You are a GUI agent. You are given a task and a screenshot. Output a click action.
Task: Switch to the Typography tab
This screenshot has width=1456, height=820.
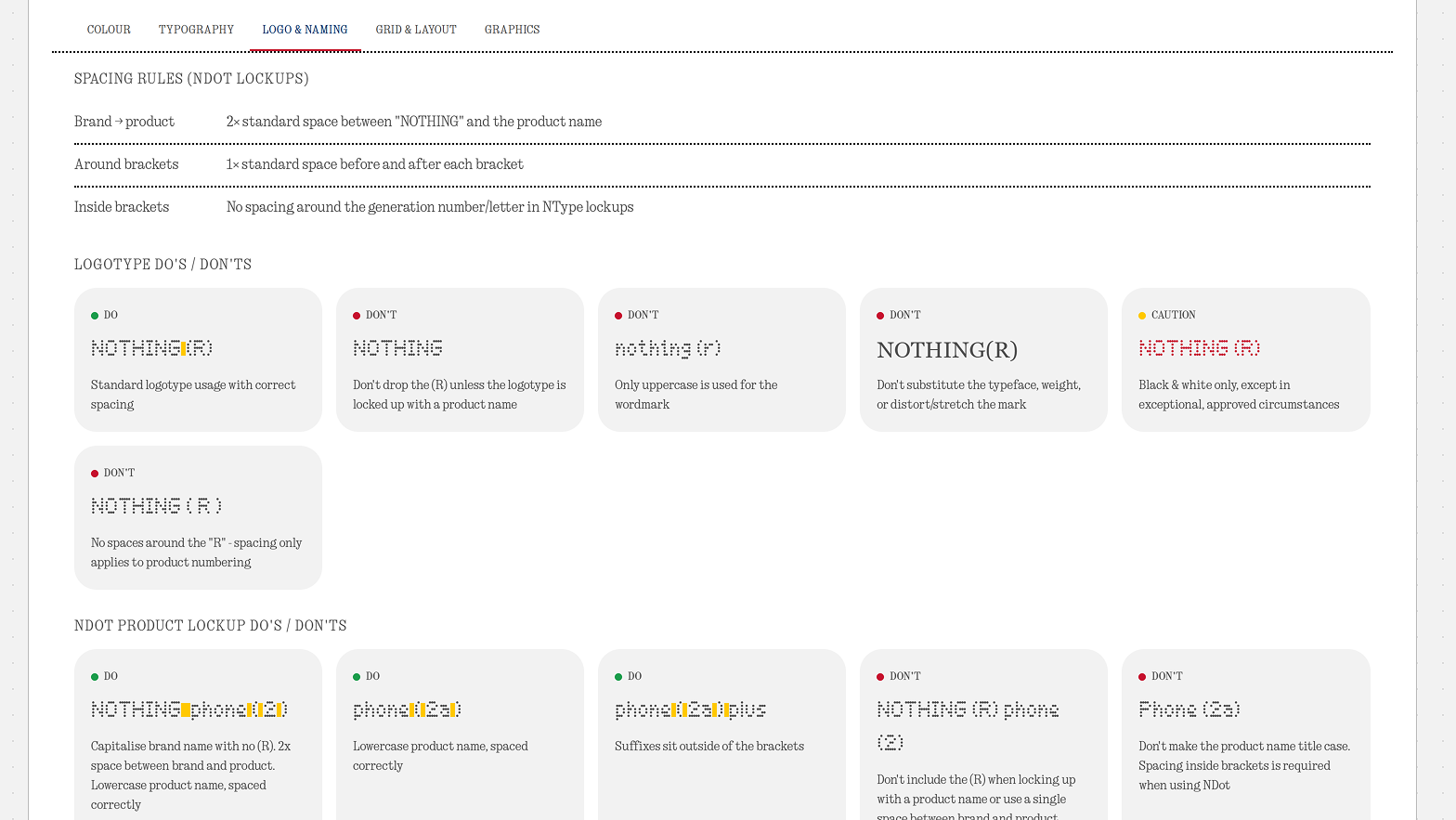coord(196,30)
